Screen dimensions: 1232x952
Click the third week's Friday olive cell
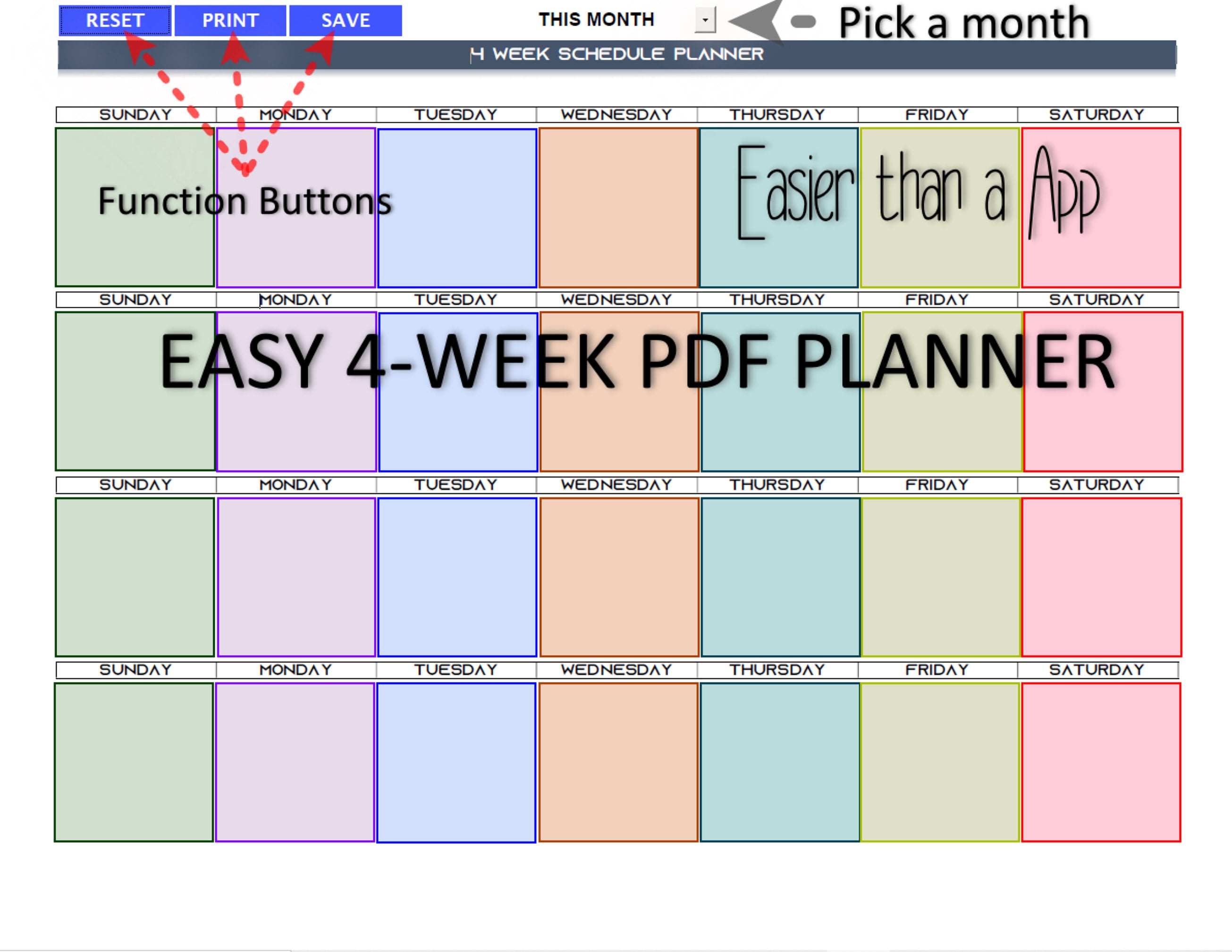click(x=941, y=577)
